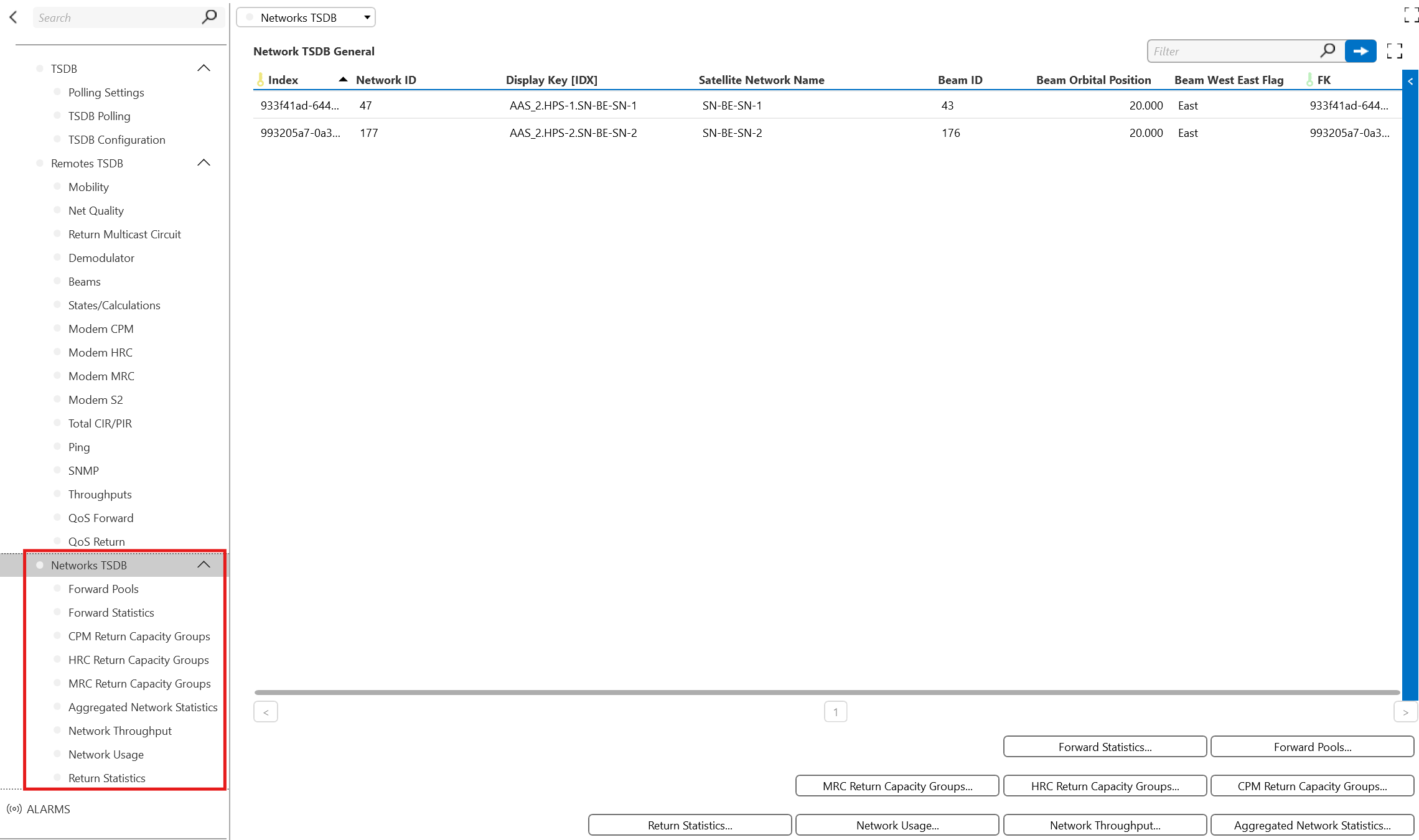Select Beams in the sidebar
The width and height of the screenshot is (1419, 840).
point(85,281)
